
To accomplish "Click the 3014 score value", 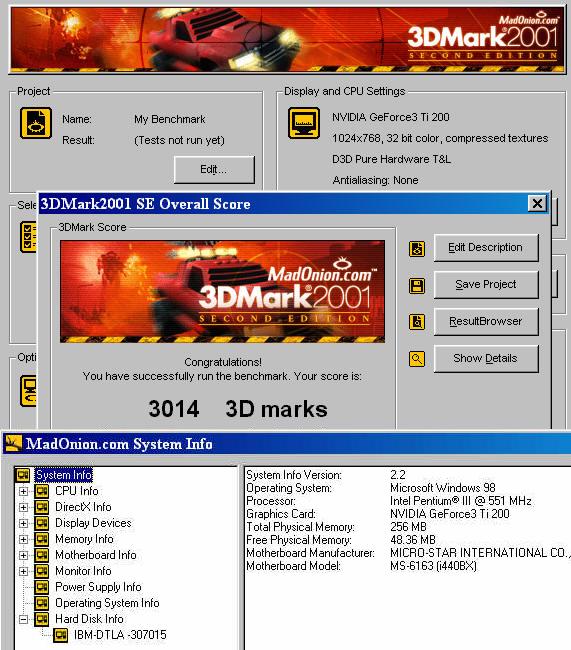I will [x=174, y=409].
